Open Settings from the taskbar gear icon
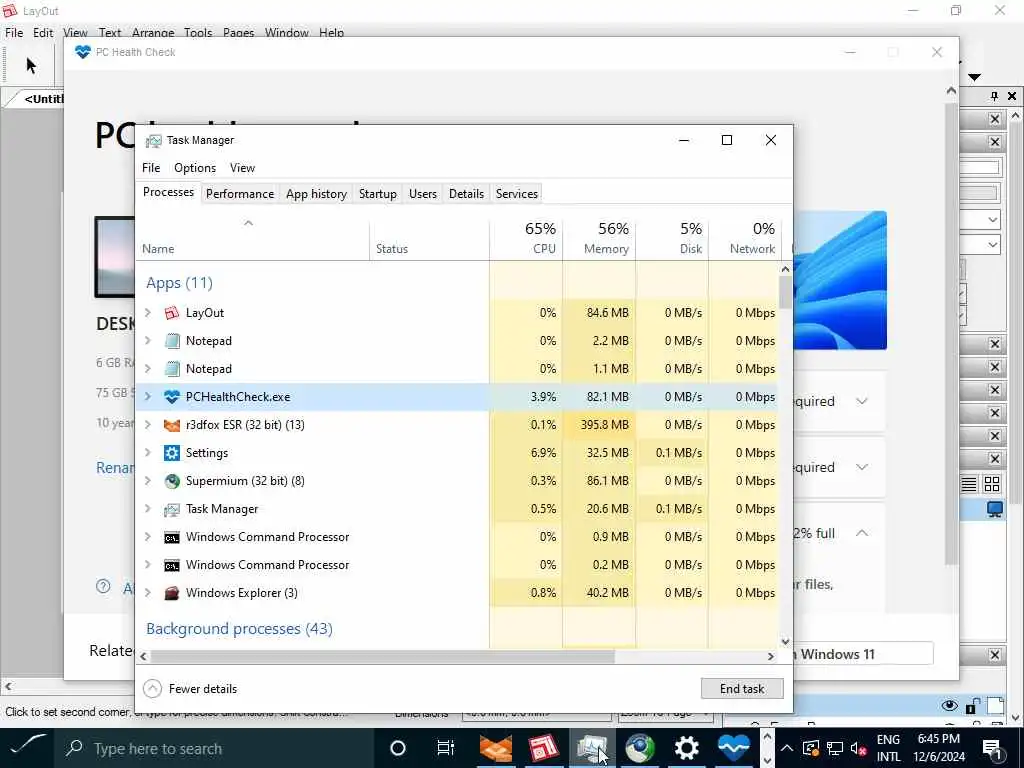 click(x=686, y=748)
